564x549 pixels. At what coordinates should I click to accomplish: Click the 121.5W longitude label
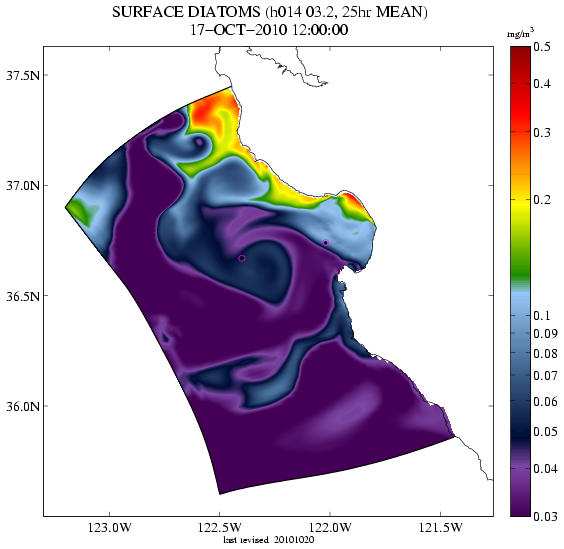tap(440, 528)
